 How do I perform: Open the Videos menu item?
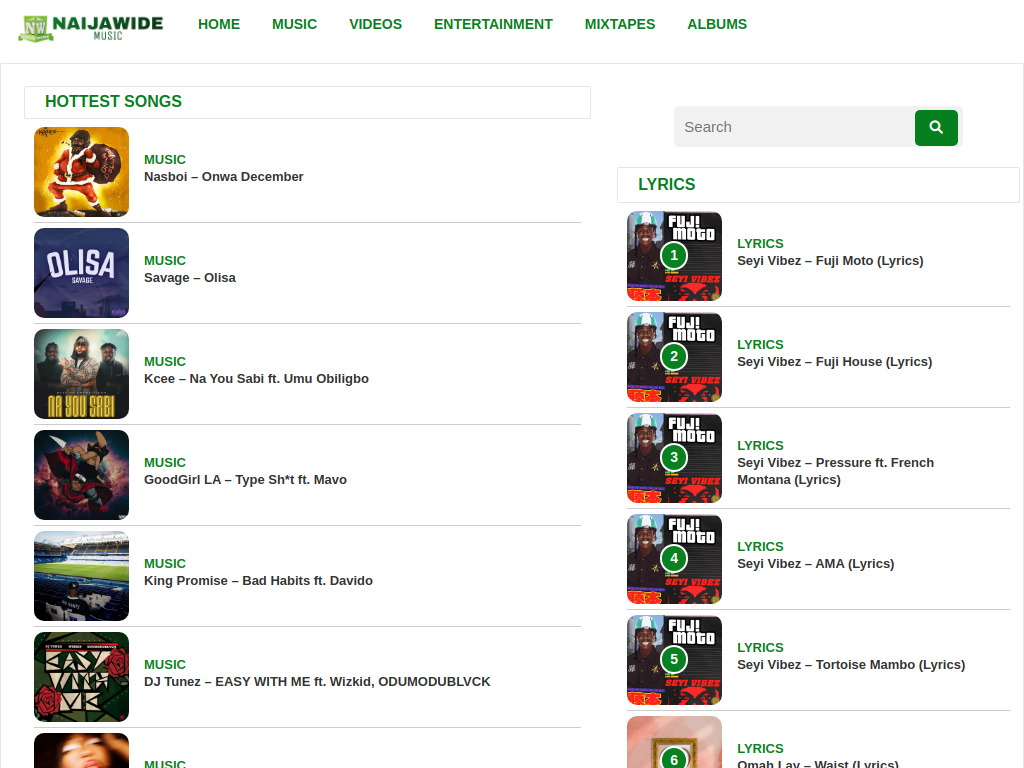pyautogui.click(x=375, y=24)
